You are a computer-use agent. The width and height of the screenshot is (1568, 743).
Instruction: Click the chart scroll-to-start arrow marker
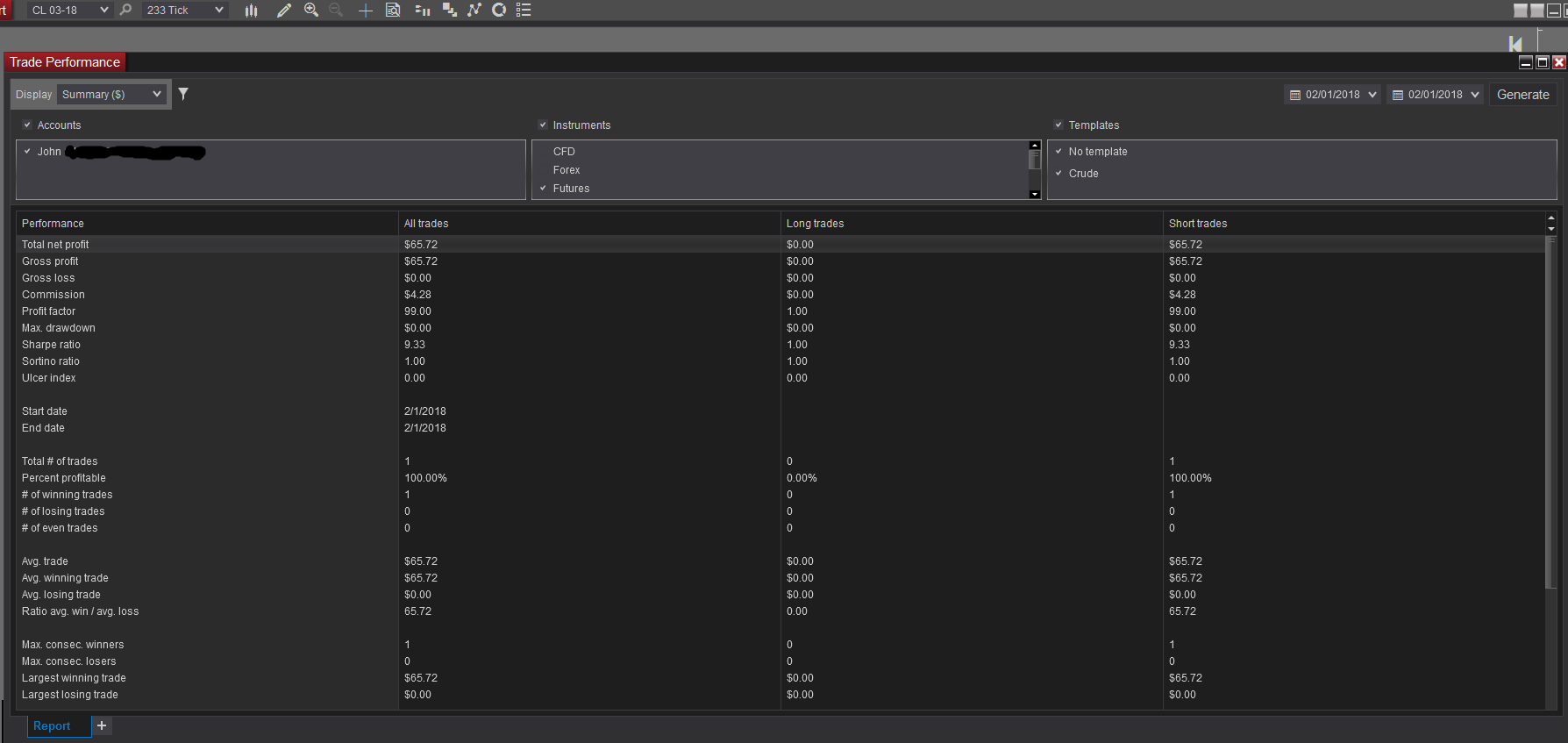(1515, 43)
